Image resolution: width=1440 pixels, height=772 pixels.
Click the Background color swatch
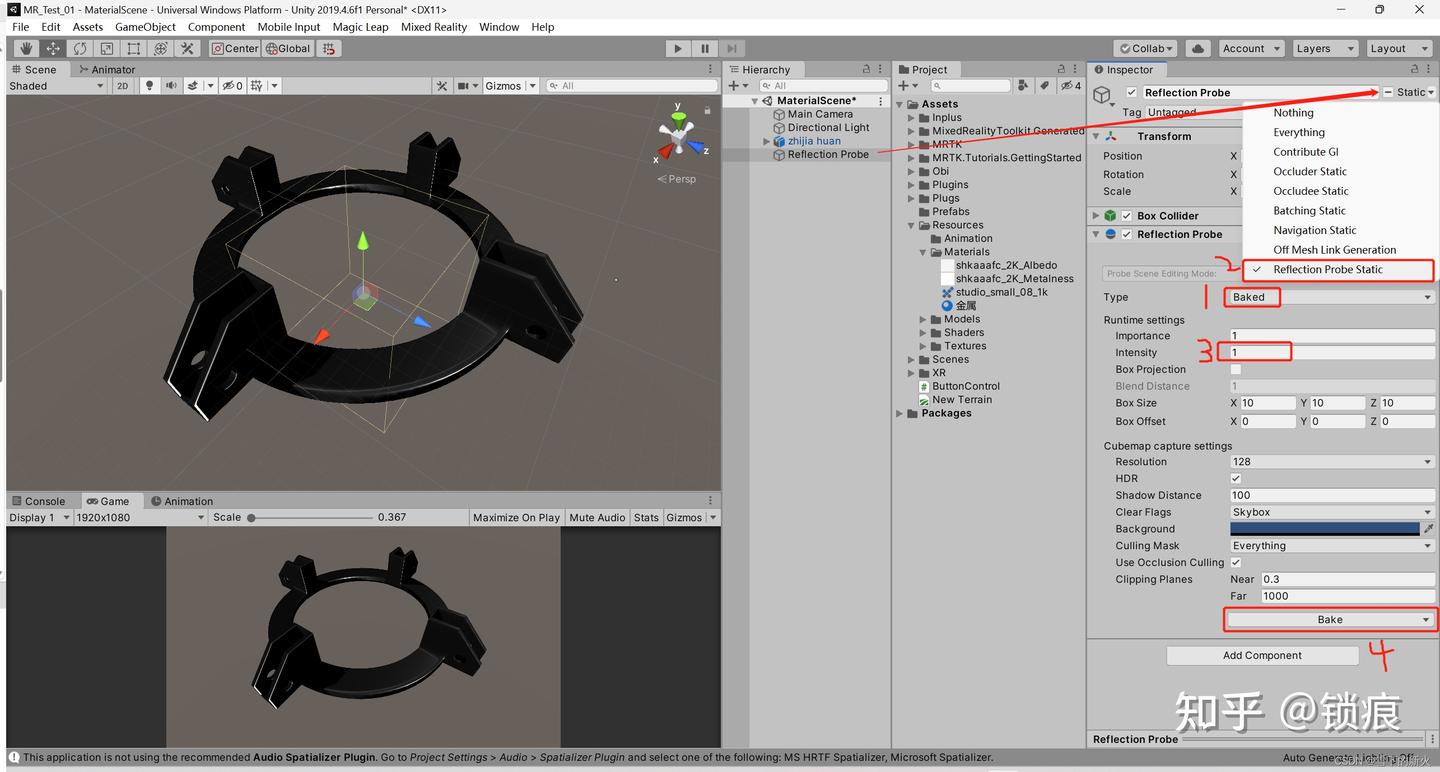coord(1325,529)
